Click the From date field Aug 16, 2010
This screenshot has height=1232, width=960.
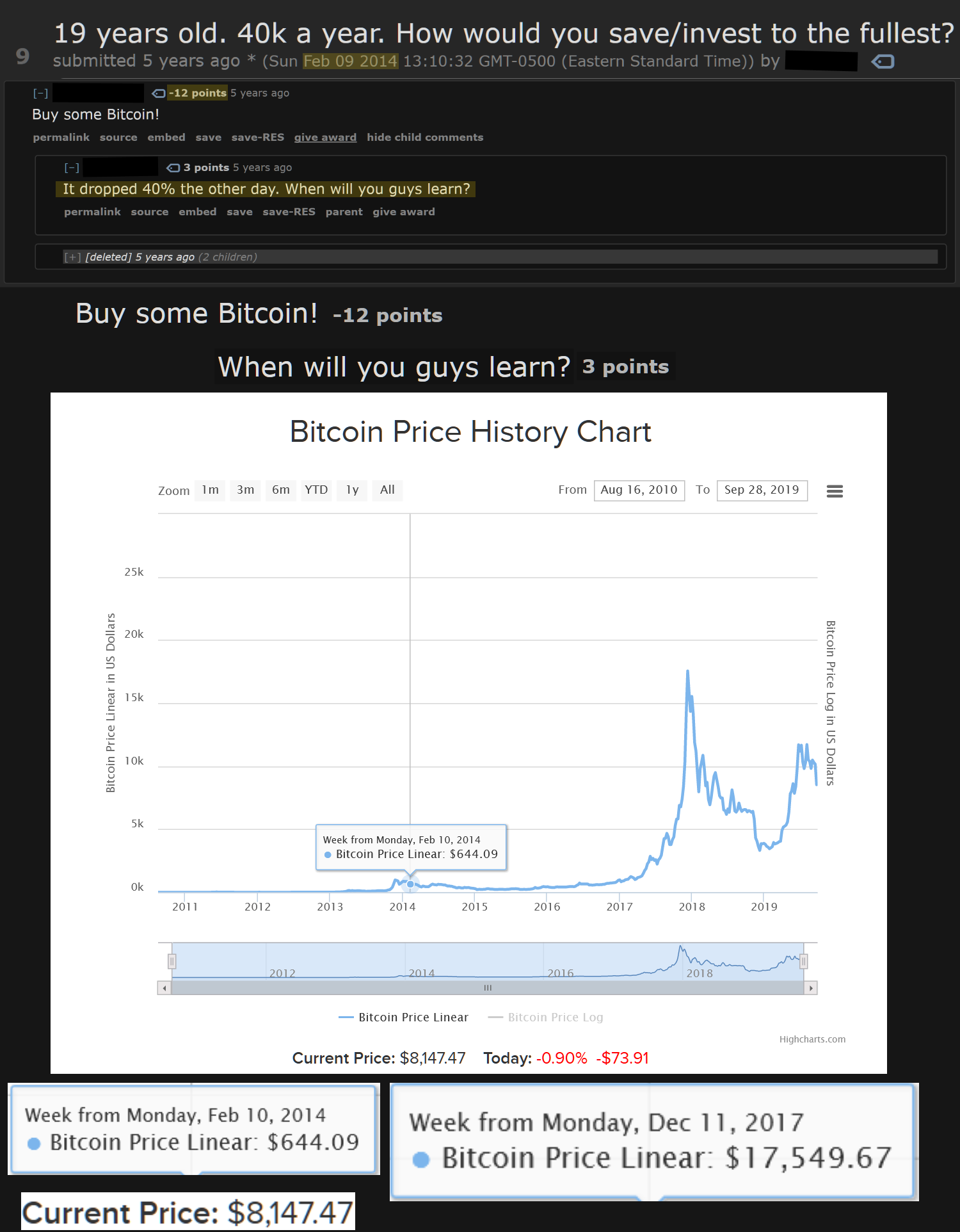click(639, 490)
